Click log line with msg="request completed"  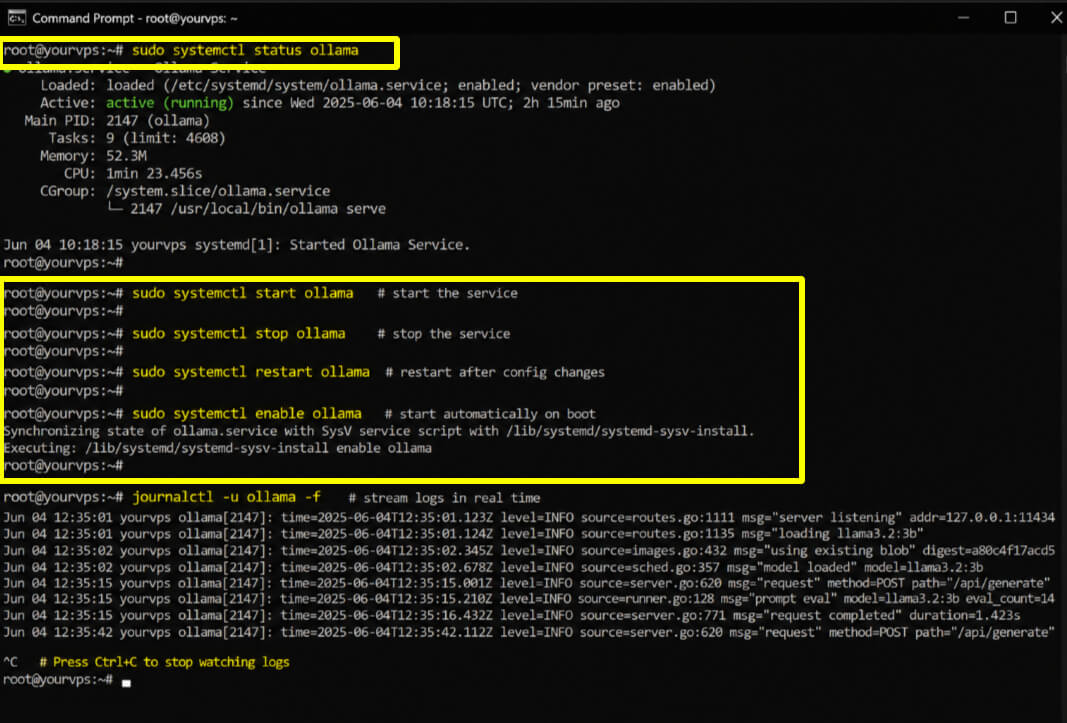[512, 615]
